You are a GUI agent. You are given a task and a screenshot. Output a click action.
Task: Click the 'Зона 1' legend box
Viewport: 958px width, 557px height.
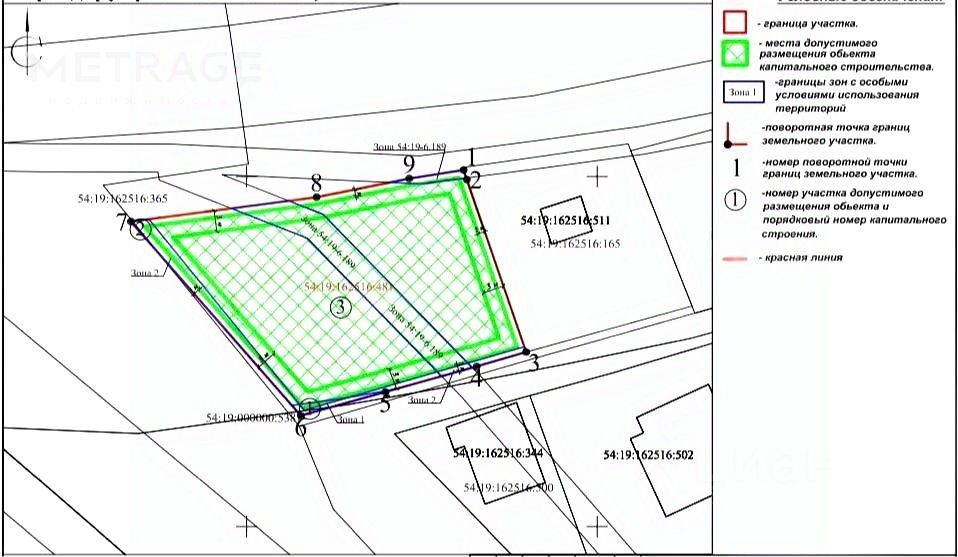coord(744,92)
